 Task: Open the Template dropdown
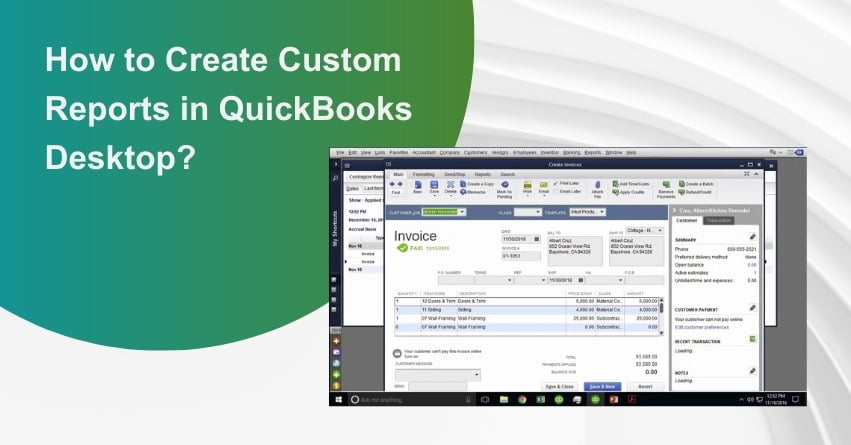602,212
